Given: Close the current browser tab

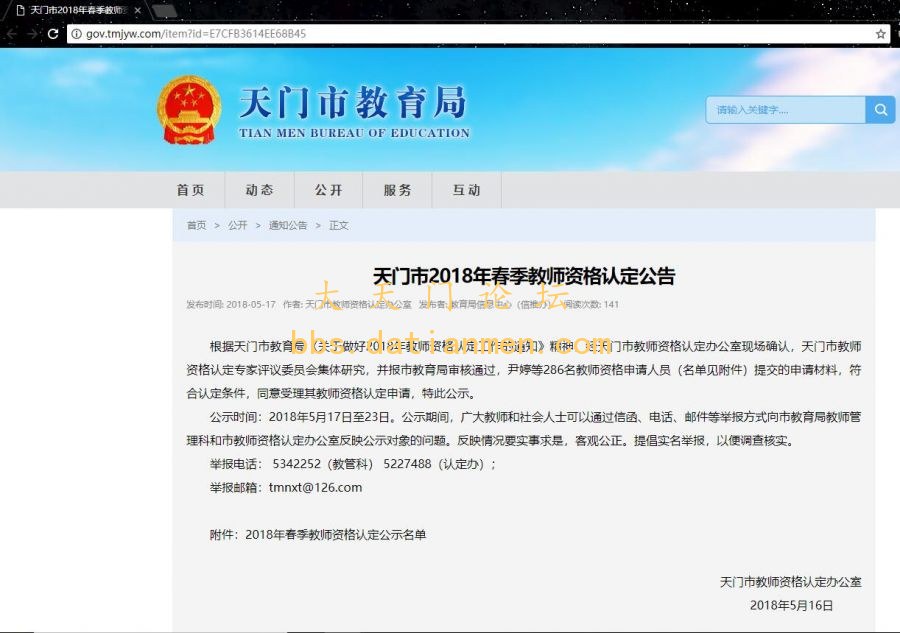Looking at the screenshot, I should [x=137, y=10].
